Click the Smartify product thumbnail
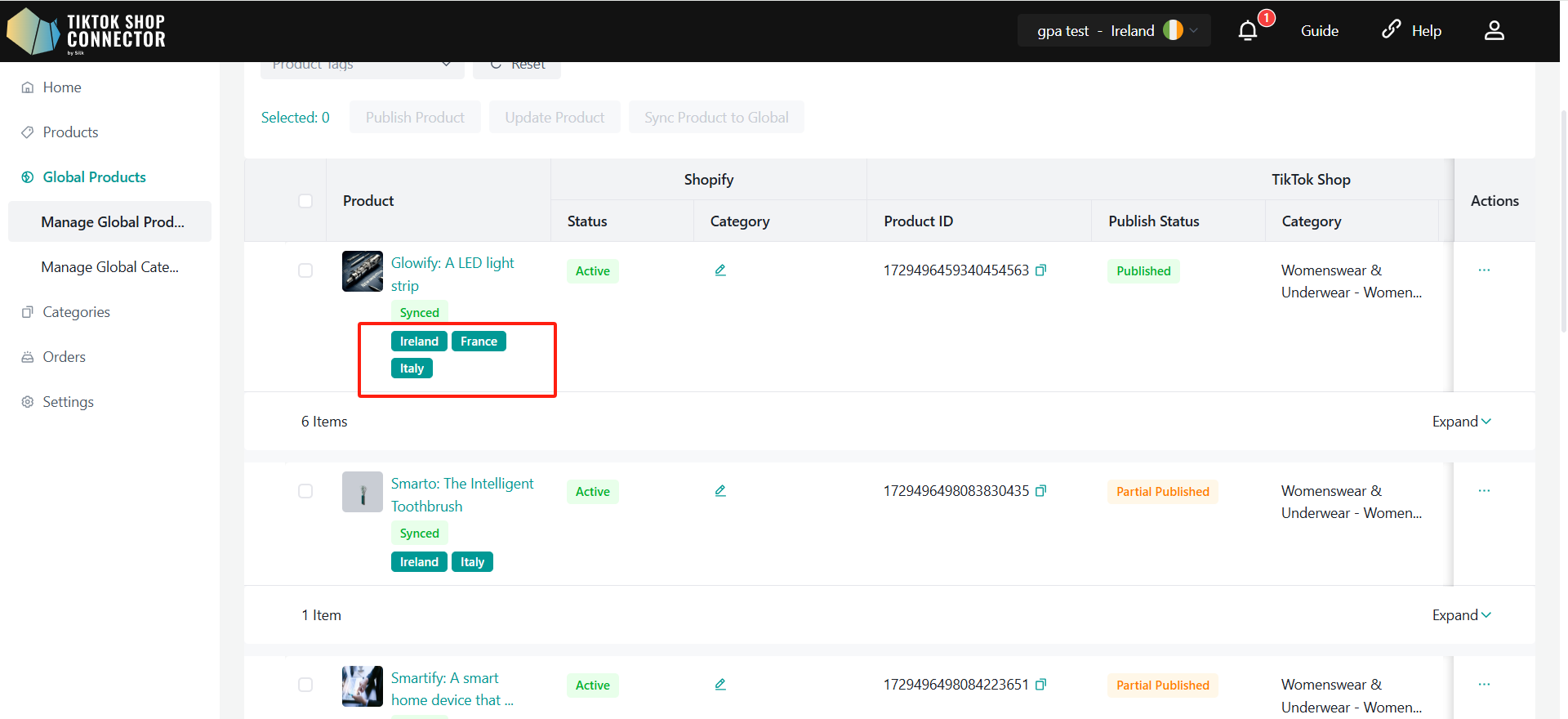Image resolution: width=1568 pixels, height=719 pixels. [363, 686]
